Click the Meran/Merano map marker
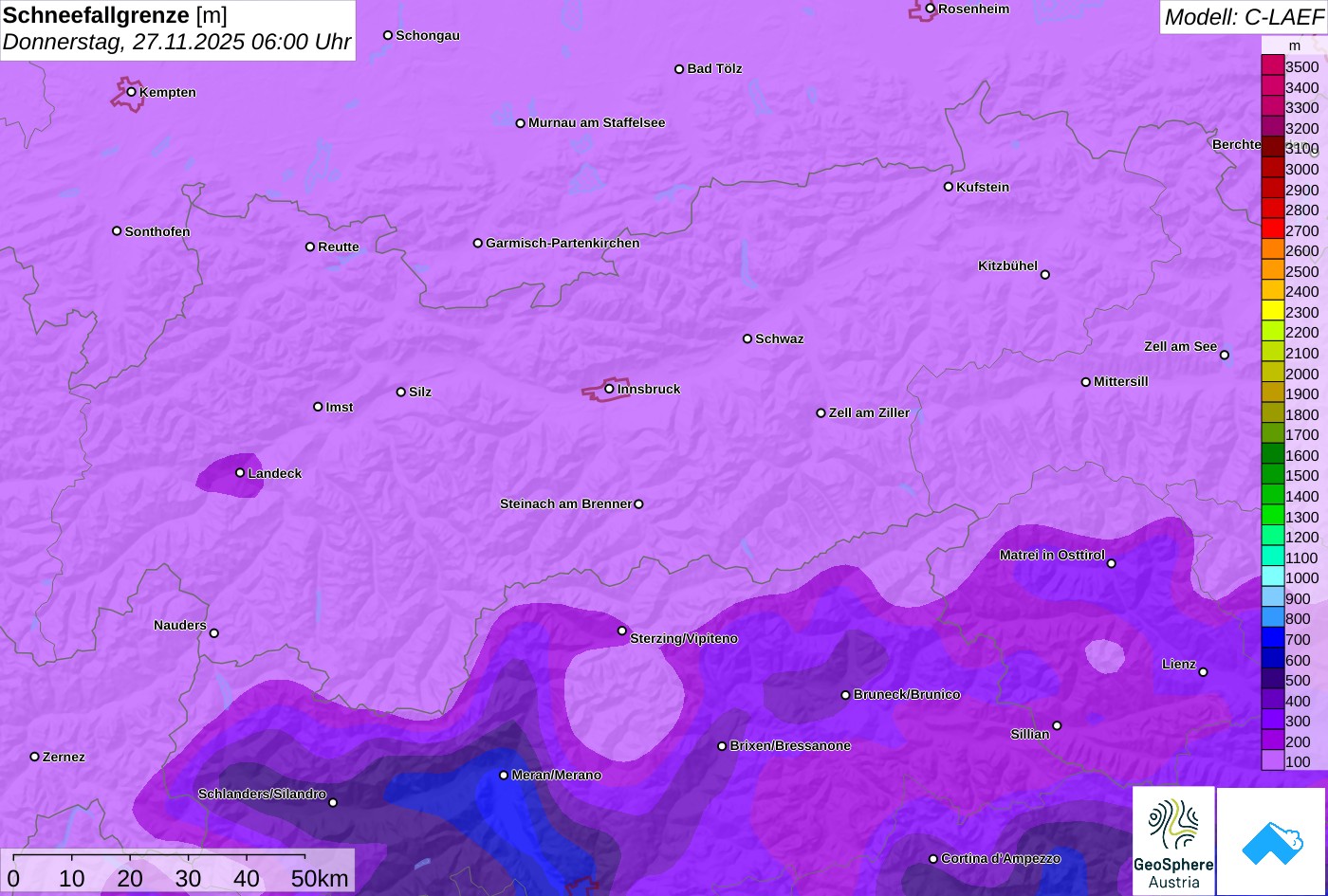 (x=504, y=775)
